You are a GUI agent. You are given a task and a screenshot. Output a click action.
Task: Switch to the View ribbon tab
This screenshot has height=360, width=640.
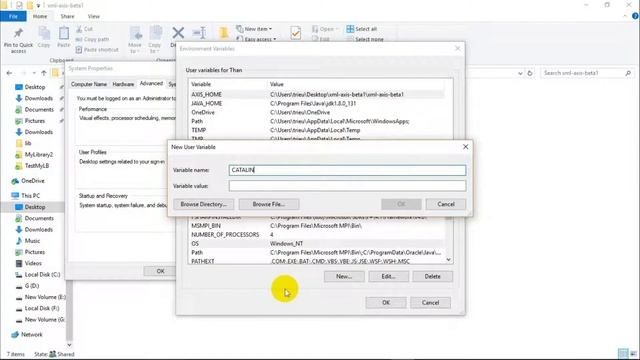point(93,16)
